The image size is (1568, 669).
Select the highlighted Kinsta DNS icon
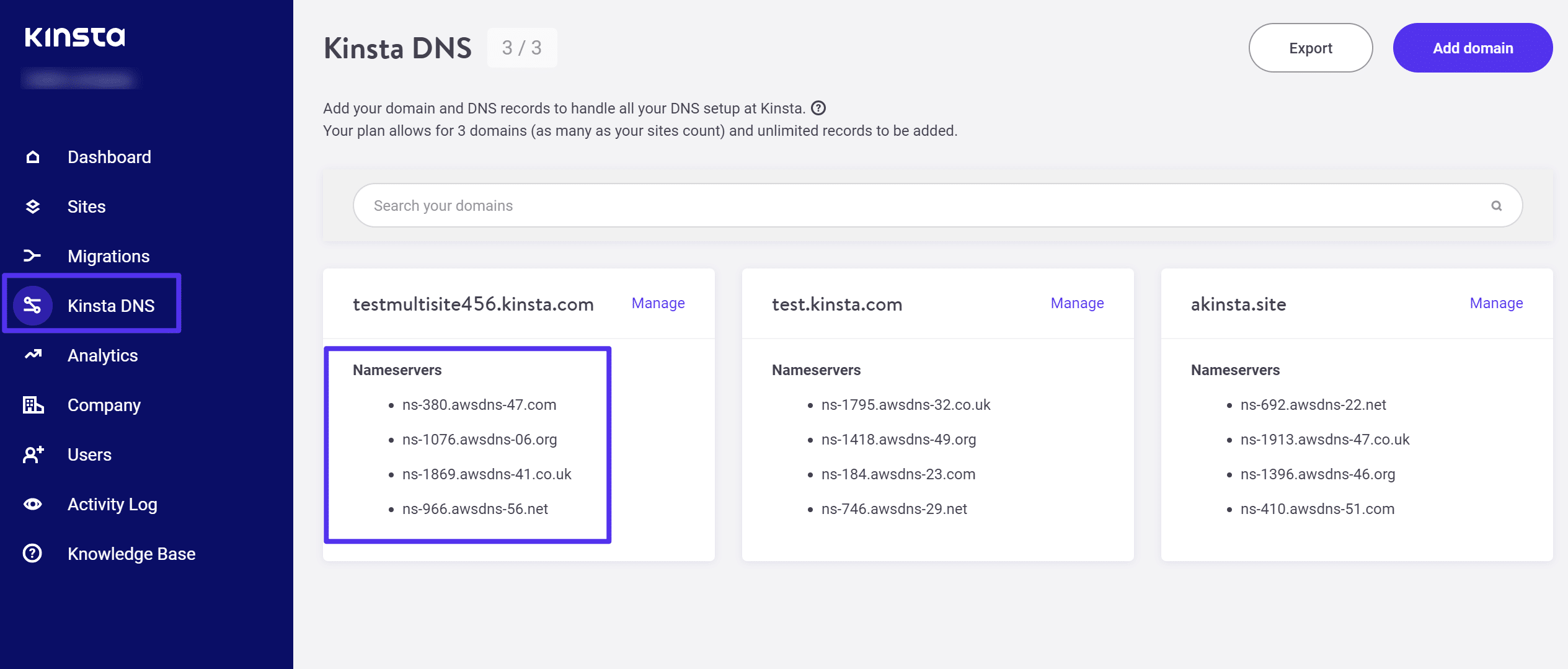[x=33, y=305]
